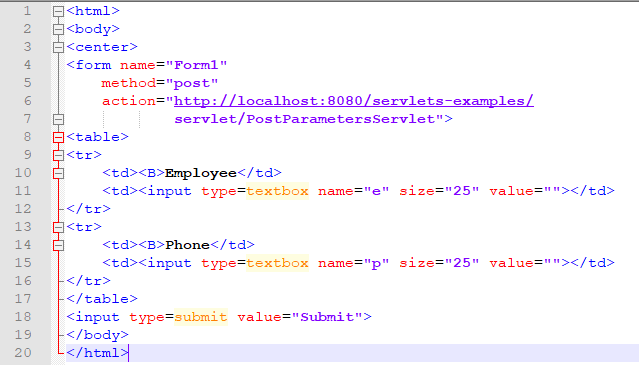Image resolution: width=639 pixels, height=365 pixels.
Task: Click the "post" method value
Action: tap(192, 83)
